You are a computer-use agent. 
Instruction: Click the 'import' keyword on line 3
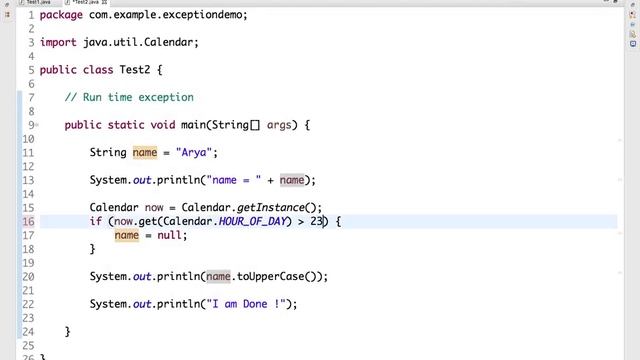58,42
